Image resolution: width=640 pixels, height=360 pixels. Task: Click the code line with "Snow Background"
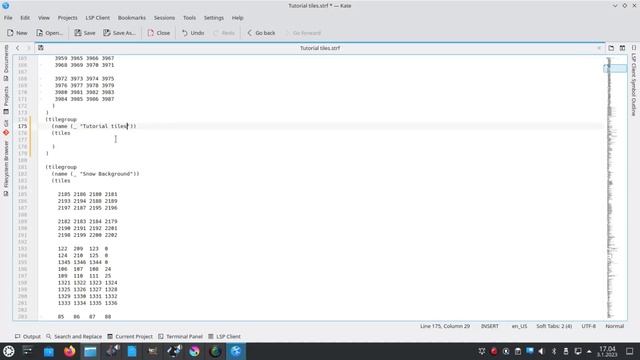(96, 174)
